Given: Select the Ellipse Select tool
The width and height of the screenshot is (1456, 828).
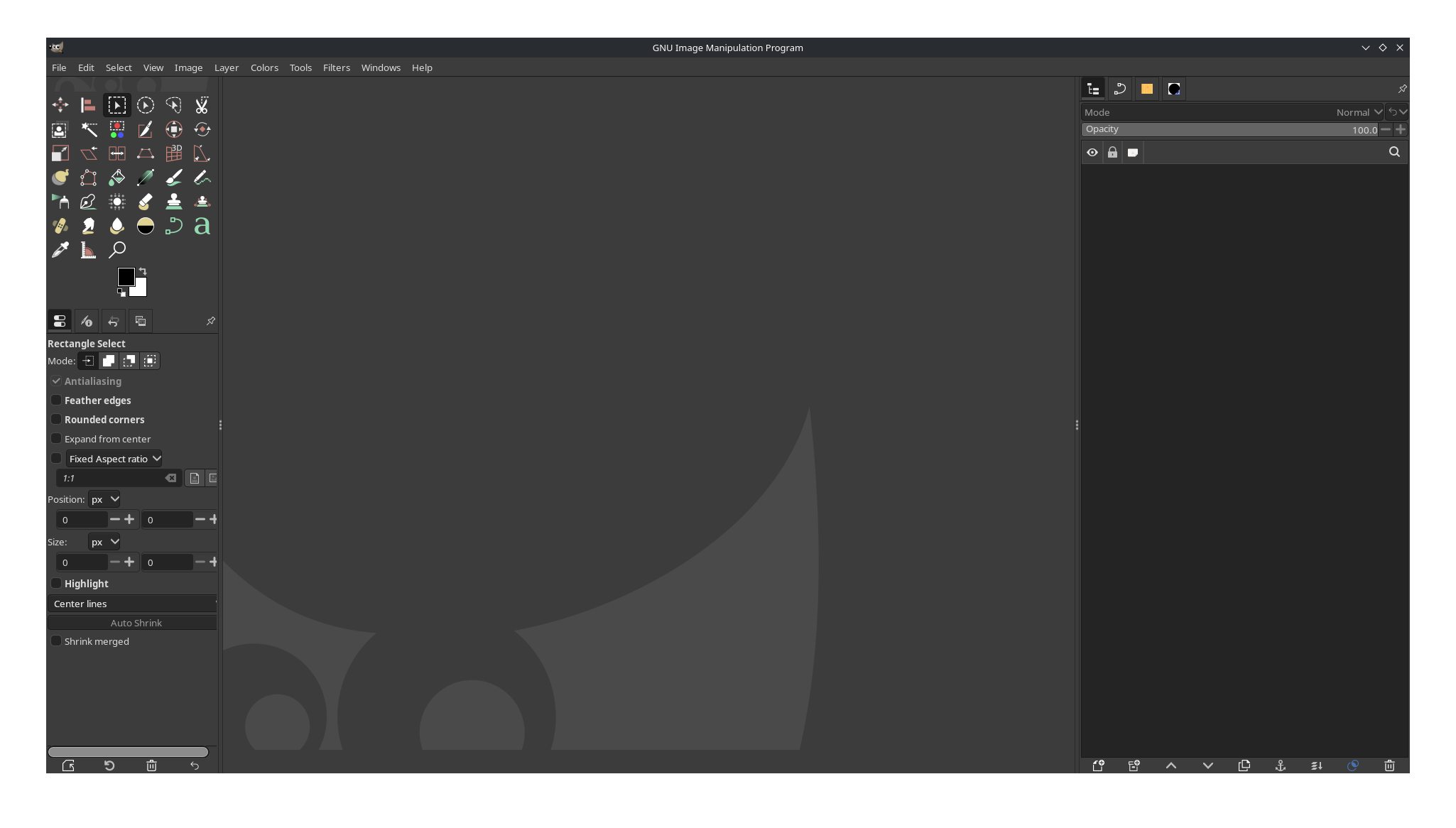Looking at the screenshot, I should coord(146,105).
